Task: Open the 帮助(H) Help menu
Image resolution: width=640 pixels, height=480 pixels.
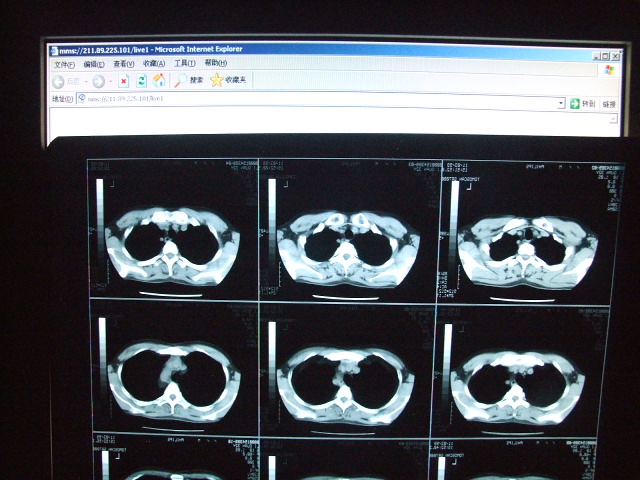Action: click(216, 63)
